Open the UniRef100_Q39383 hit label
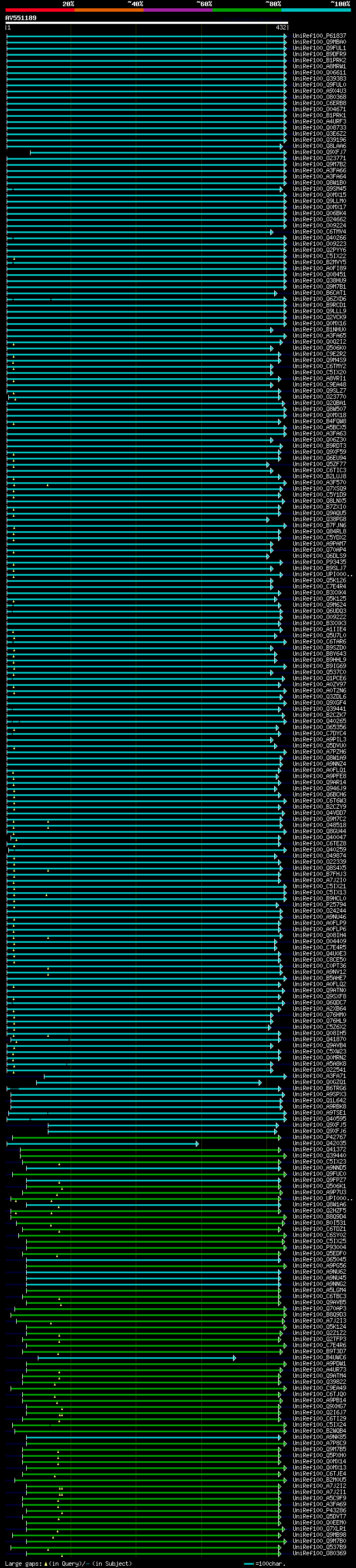The height and width of the screenshot is (1568, 356). click(319, 78)
